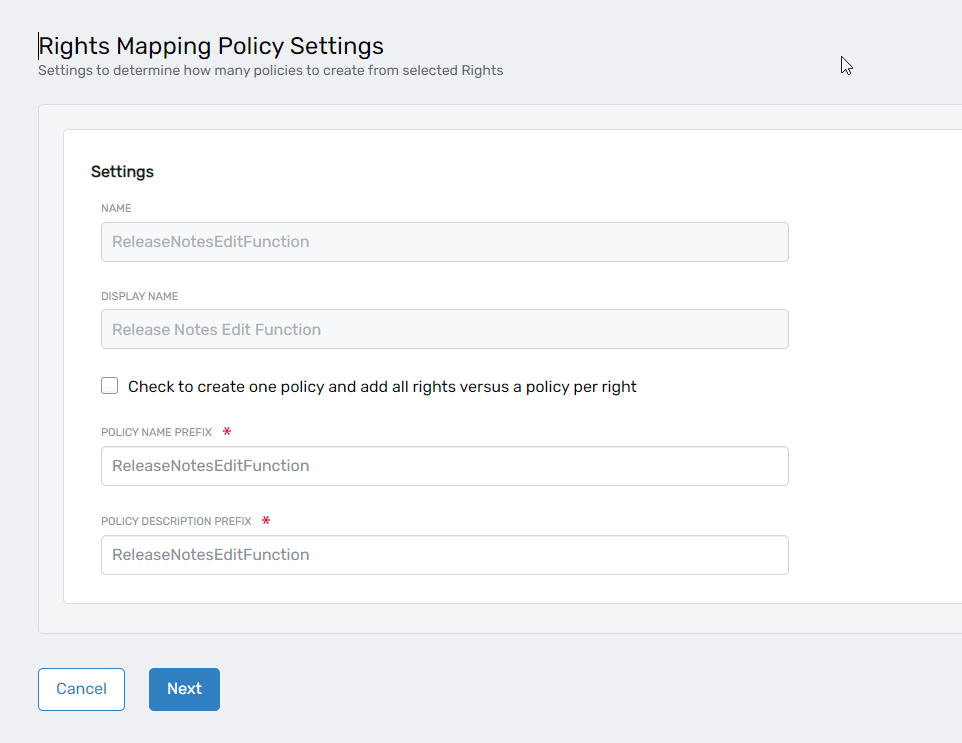This screenshot has width=962, height=743.
Task: Click the NAME field label
Action: 116,208
